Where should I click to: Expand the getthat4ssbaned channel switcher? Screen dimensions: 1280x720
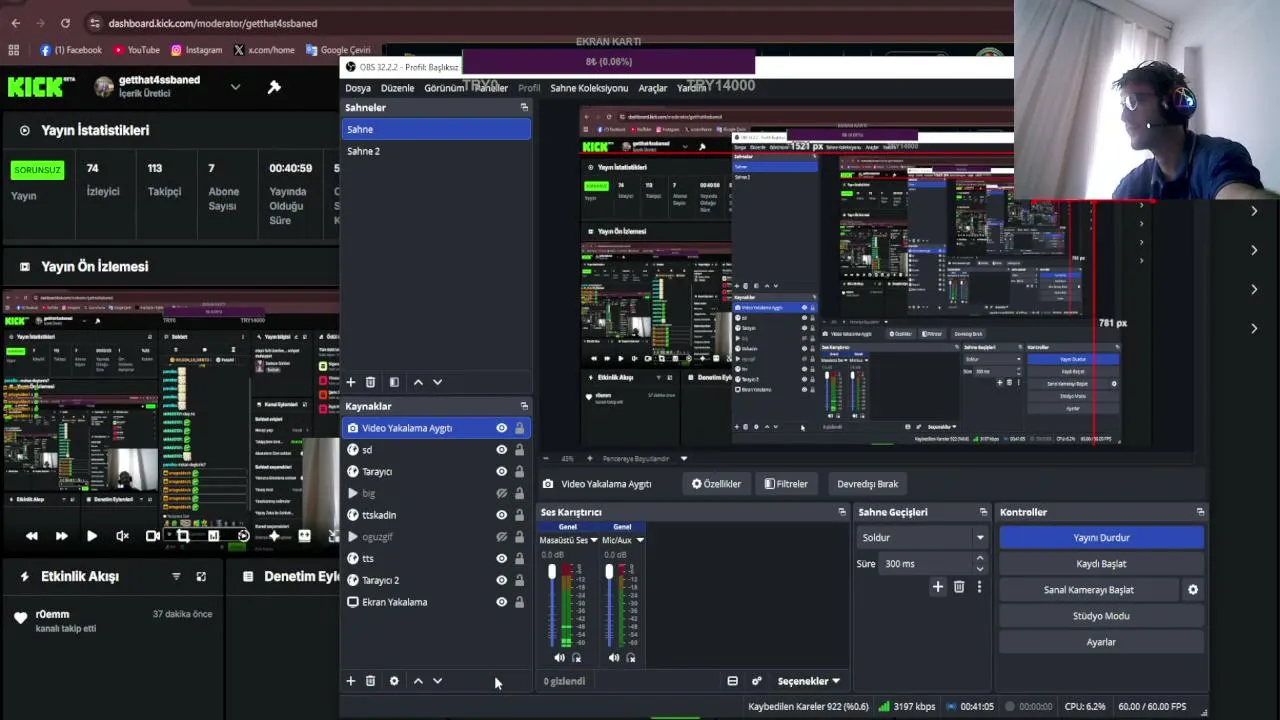235,87
